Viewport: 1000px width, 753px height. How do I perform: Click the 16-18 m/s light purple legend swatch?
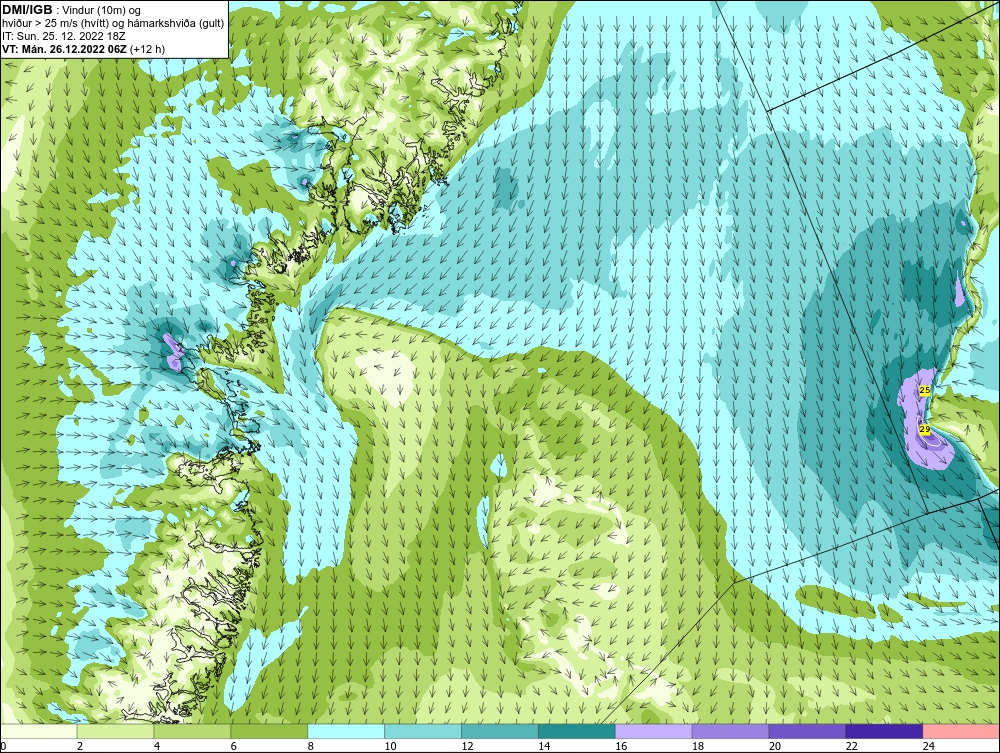click(x=654, y=731)
